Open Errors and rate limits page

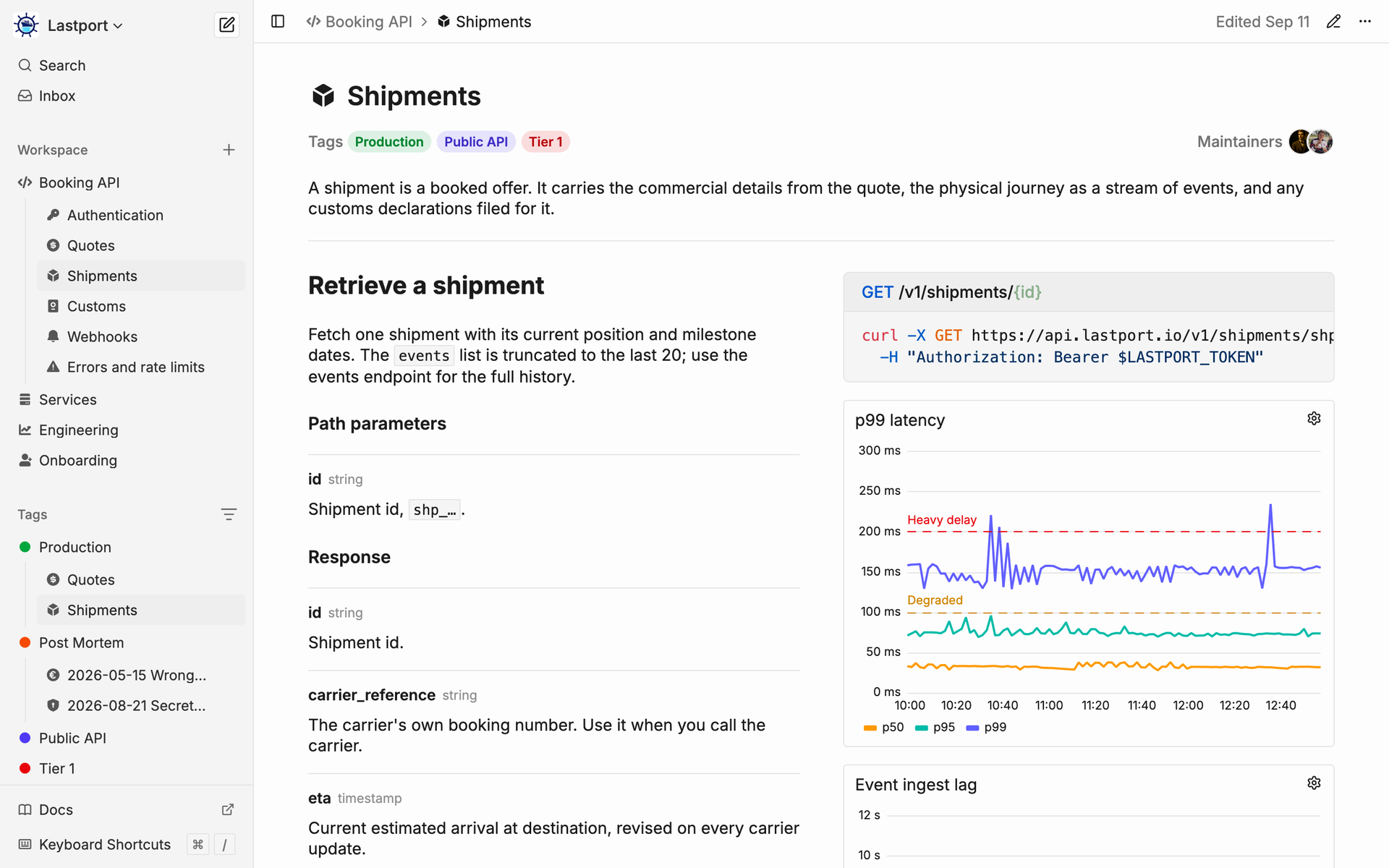tap(141, 367)
